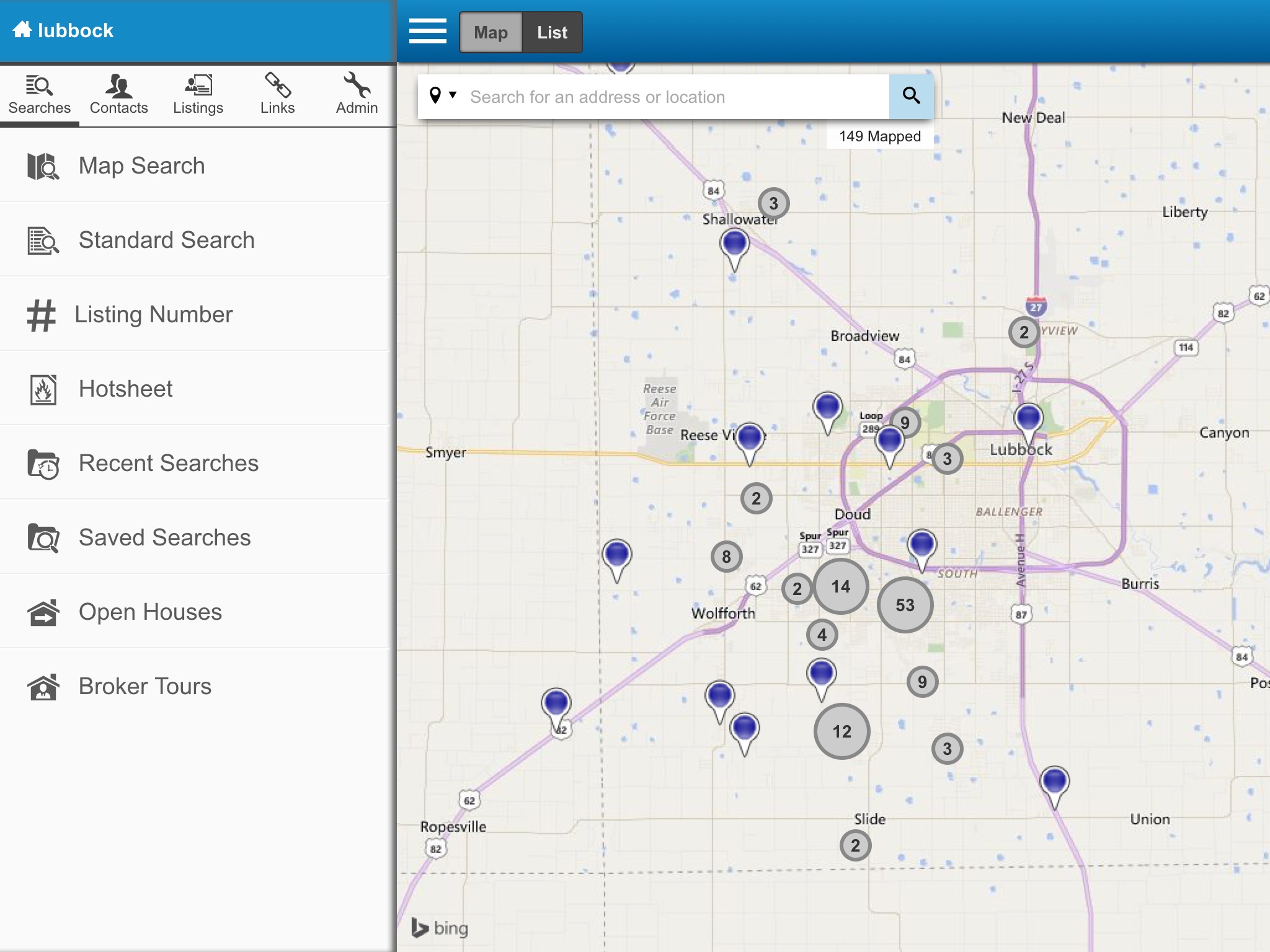The width and height of the screenshot is (1270, 952).
Task: Open the Hotsheet flame icon
Action: click(43, 389)
